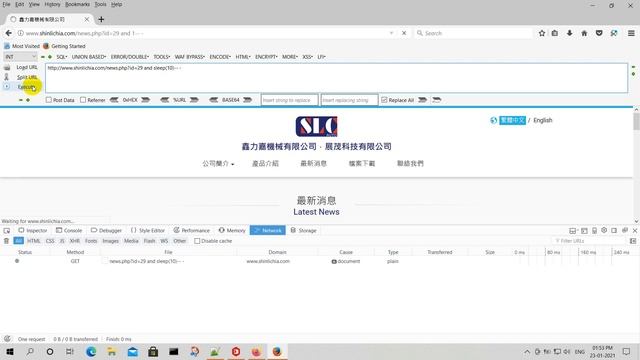This screenshot has height=360, width=640.
Task: Click the SLC company logo
Action: (x=316, y=126)
